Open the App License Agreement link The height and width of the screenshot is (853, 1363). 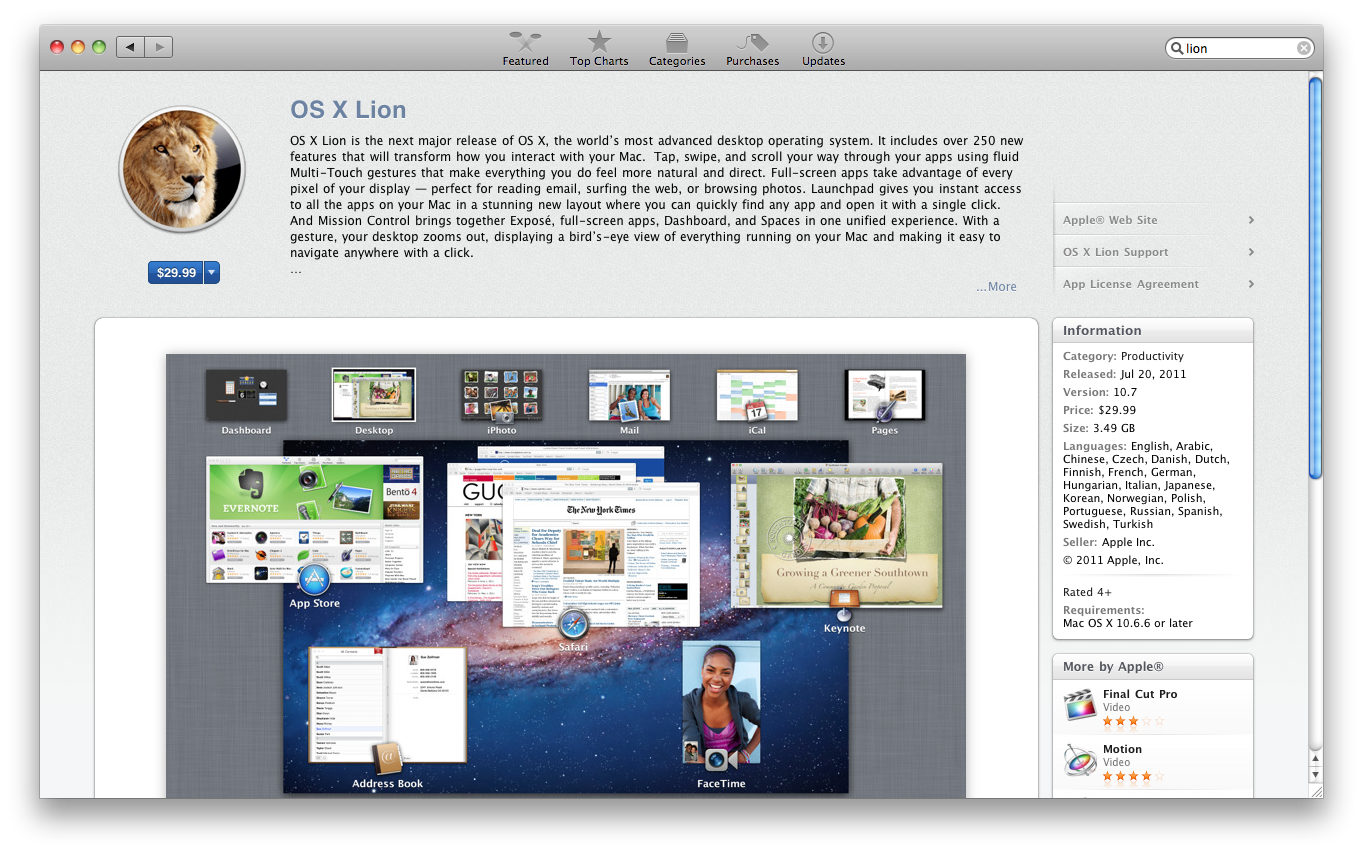click(1130, 284)
